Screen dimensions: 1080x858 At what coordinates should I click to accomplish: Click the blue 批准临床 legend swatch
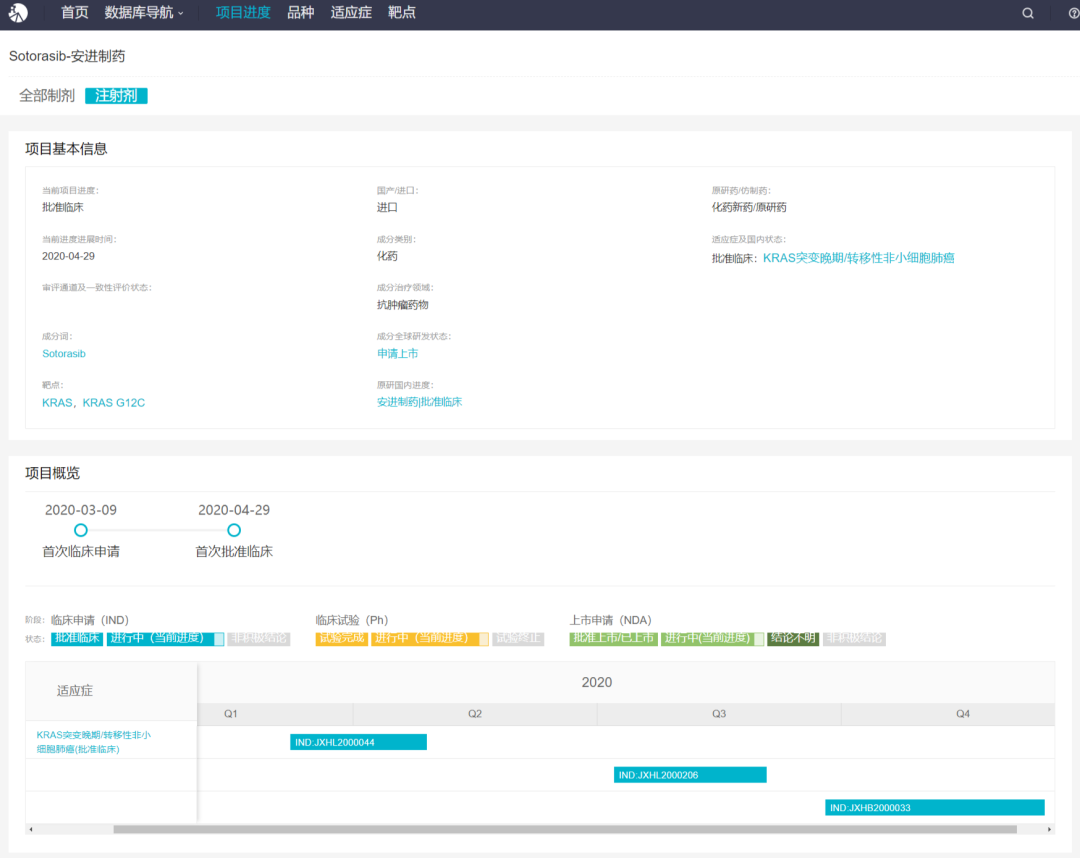77,638
